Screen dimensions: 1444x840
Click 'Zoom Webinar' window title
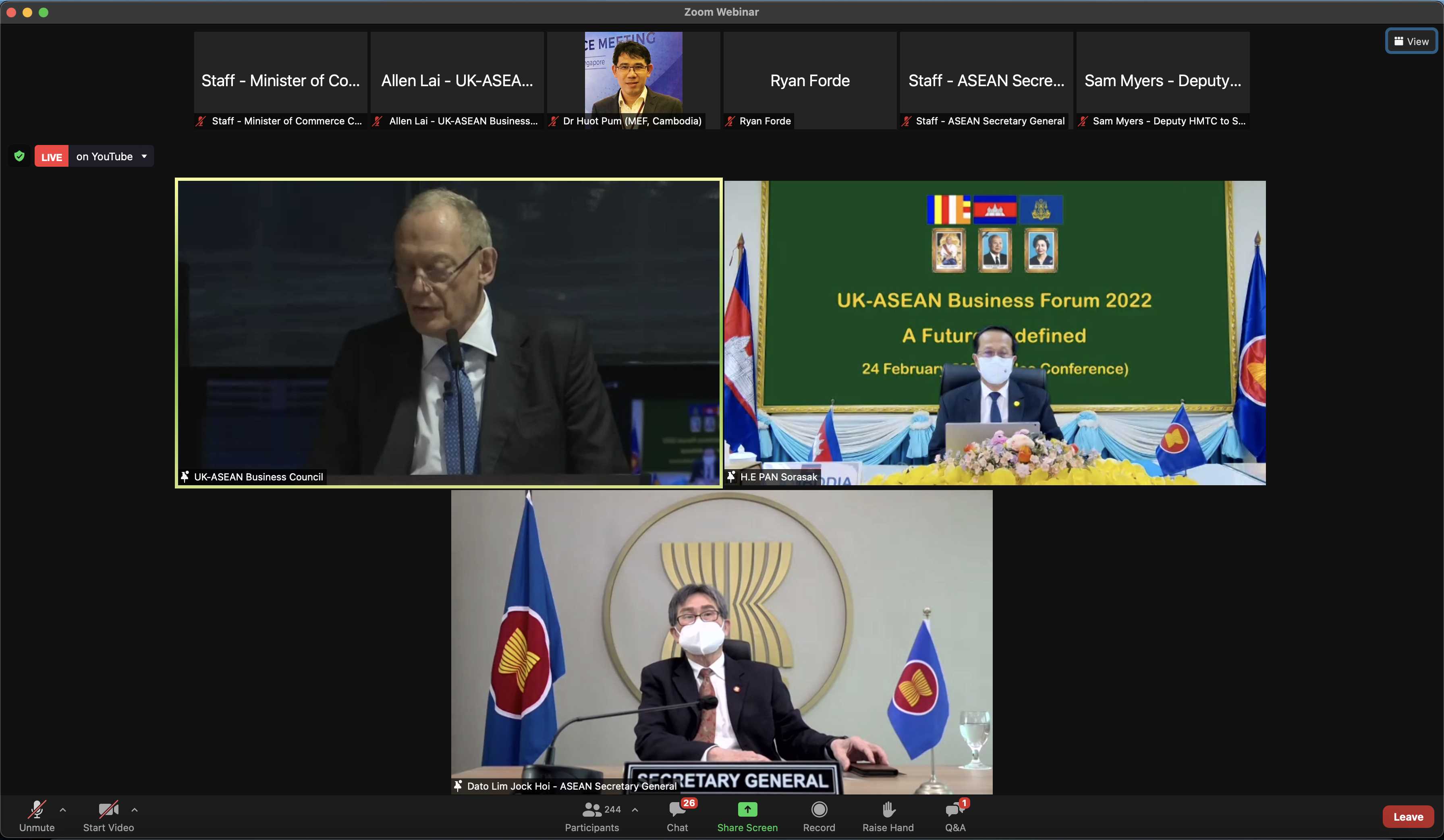click(x=722, y=11)
